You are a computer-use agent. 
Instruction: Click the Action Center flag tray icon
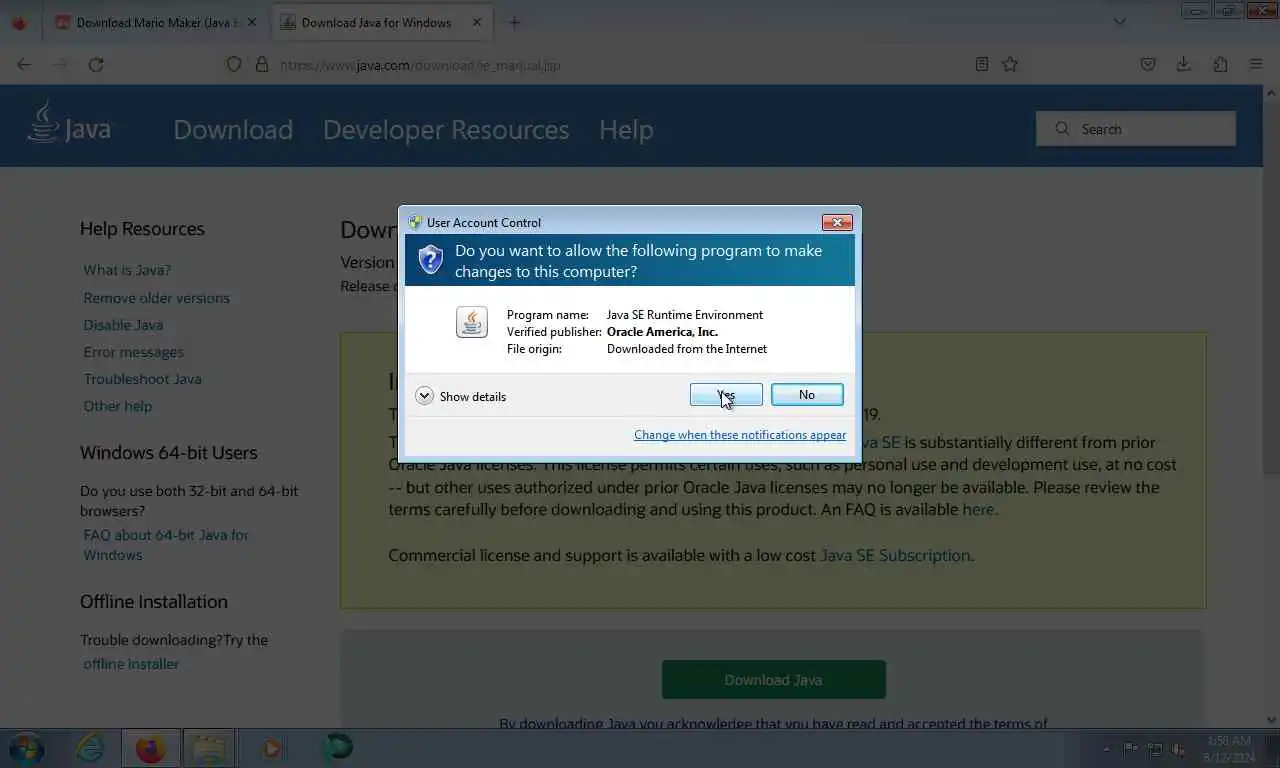pyautogui.click(x=1130, y=749)
